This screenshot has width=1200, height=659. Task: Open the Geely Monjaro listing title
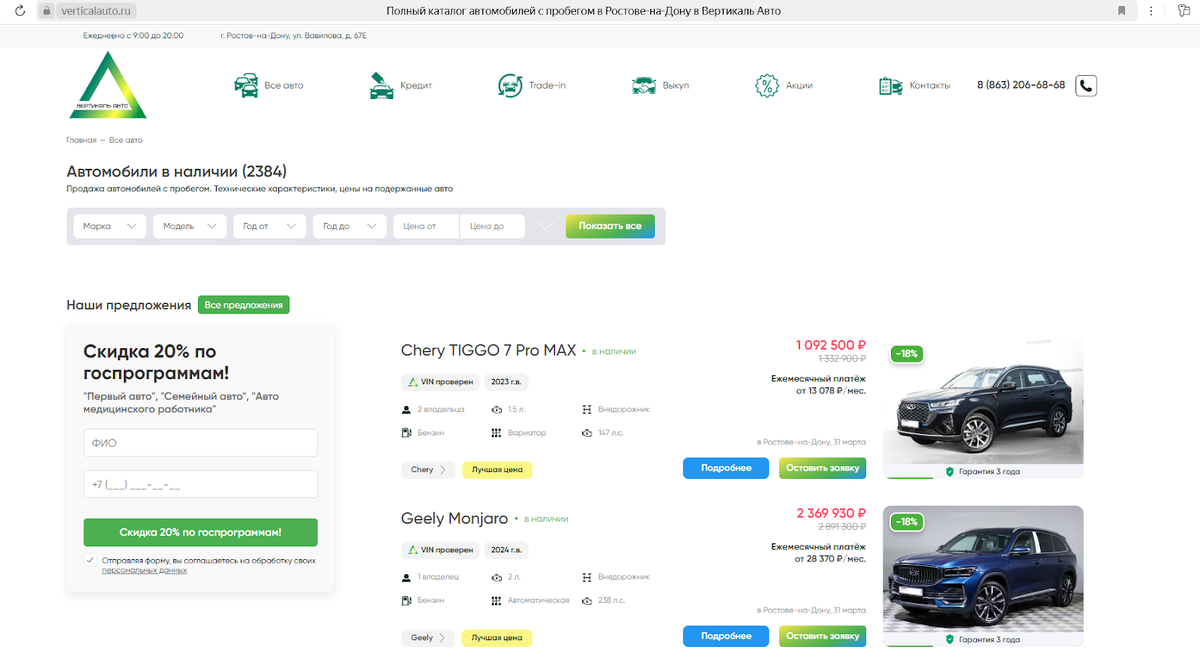[454, 519]
